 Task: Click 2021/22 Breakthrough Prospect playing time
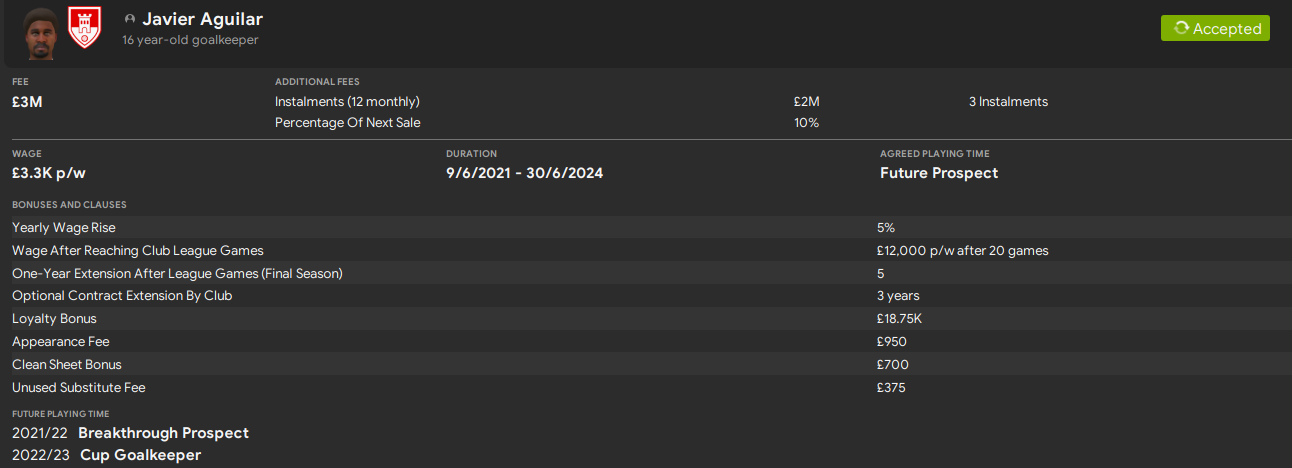[x=130, y=433]
